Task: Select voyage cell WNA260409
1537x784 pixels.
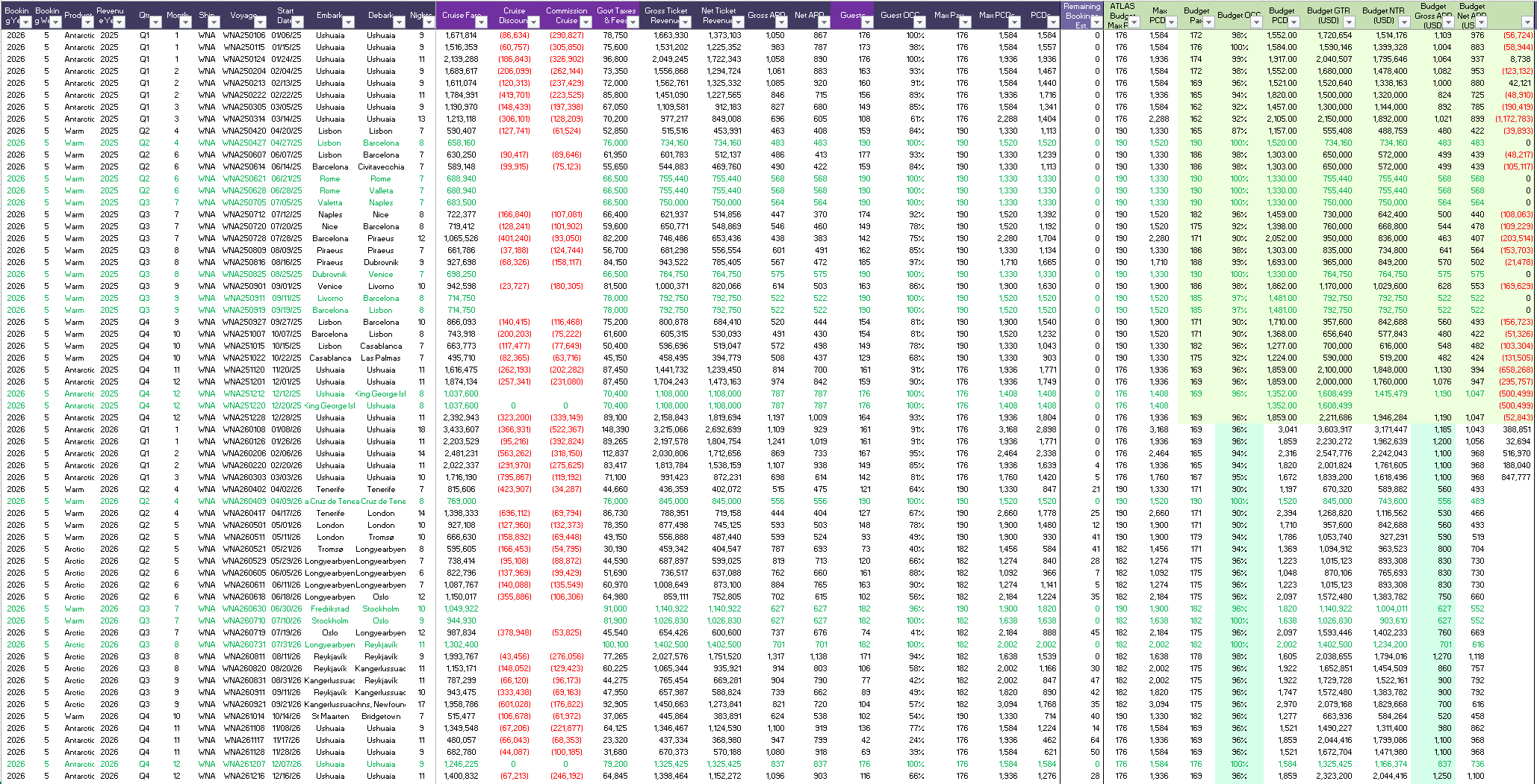Action: pos(244,501)
